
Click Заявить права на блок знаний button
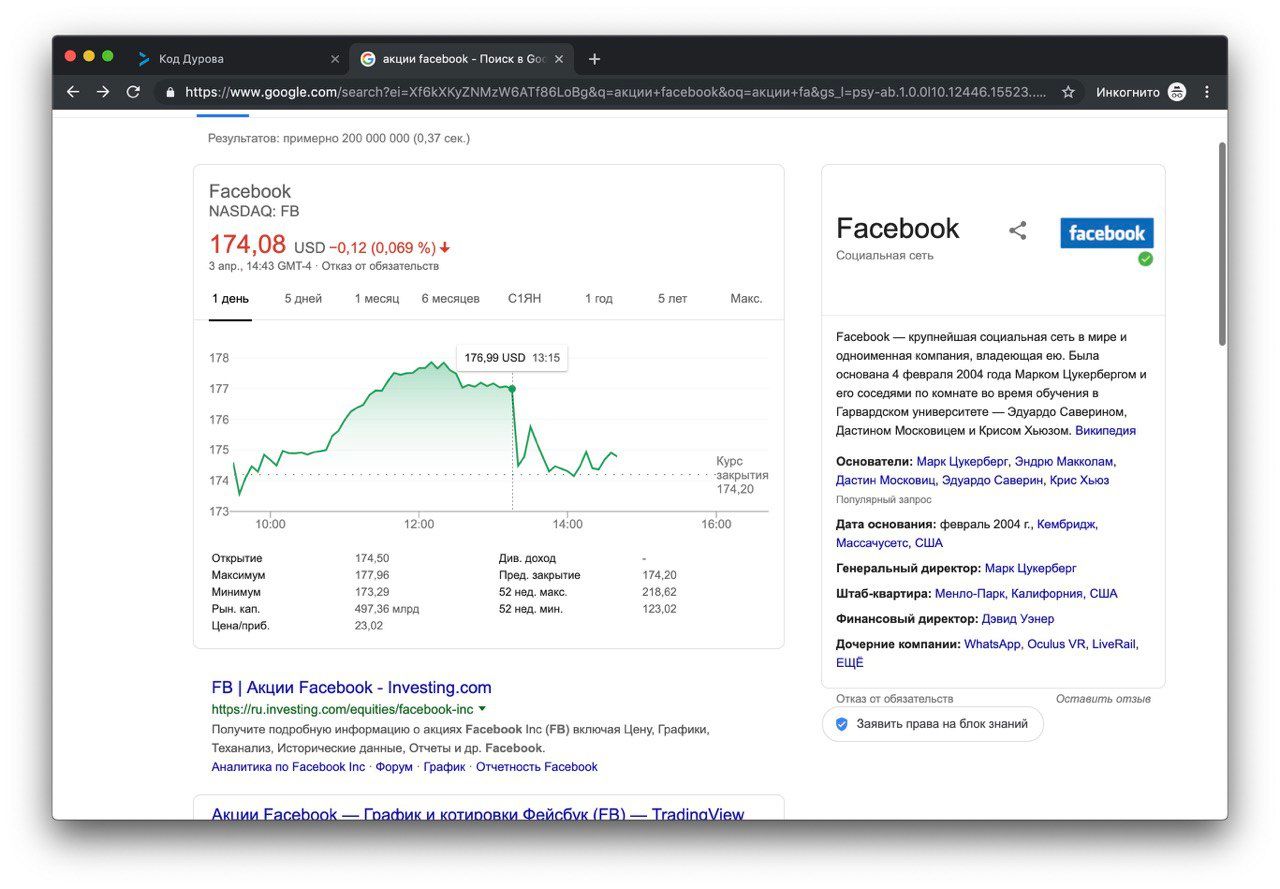click(932, 724)
